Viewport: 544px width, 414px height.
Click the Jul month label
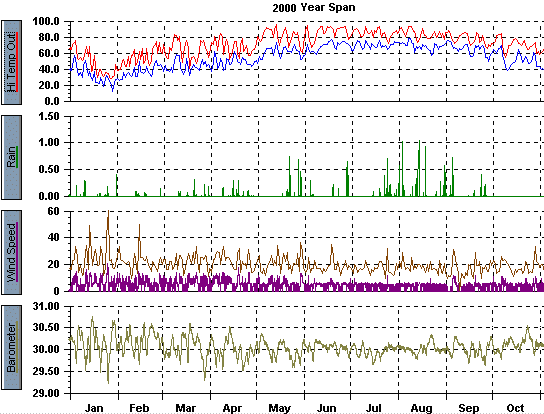click(374, 408)
